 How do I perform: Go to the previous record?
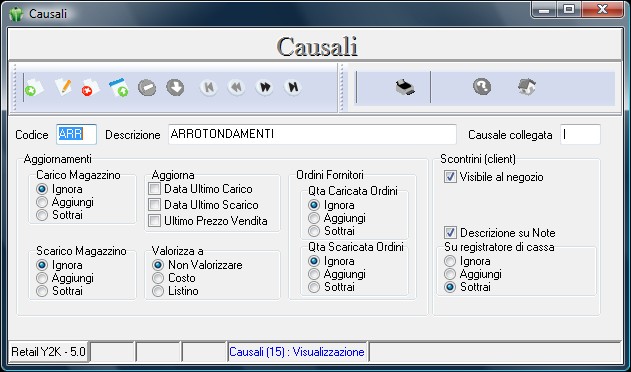[x=236, y=87]
